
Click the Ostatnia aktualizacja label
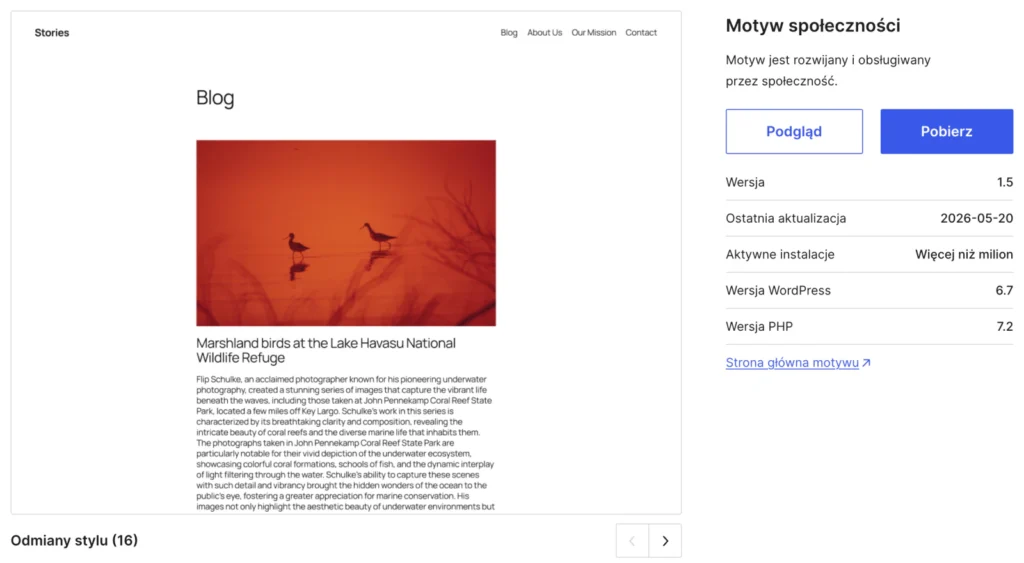point(786,218)
